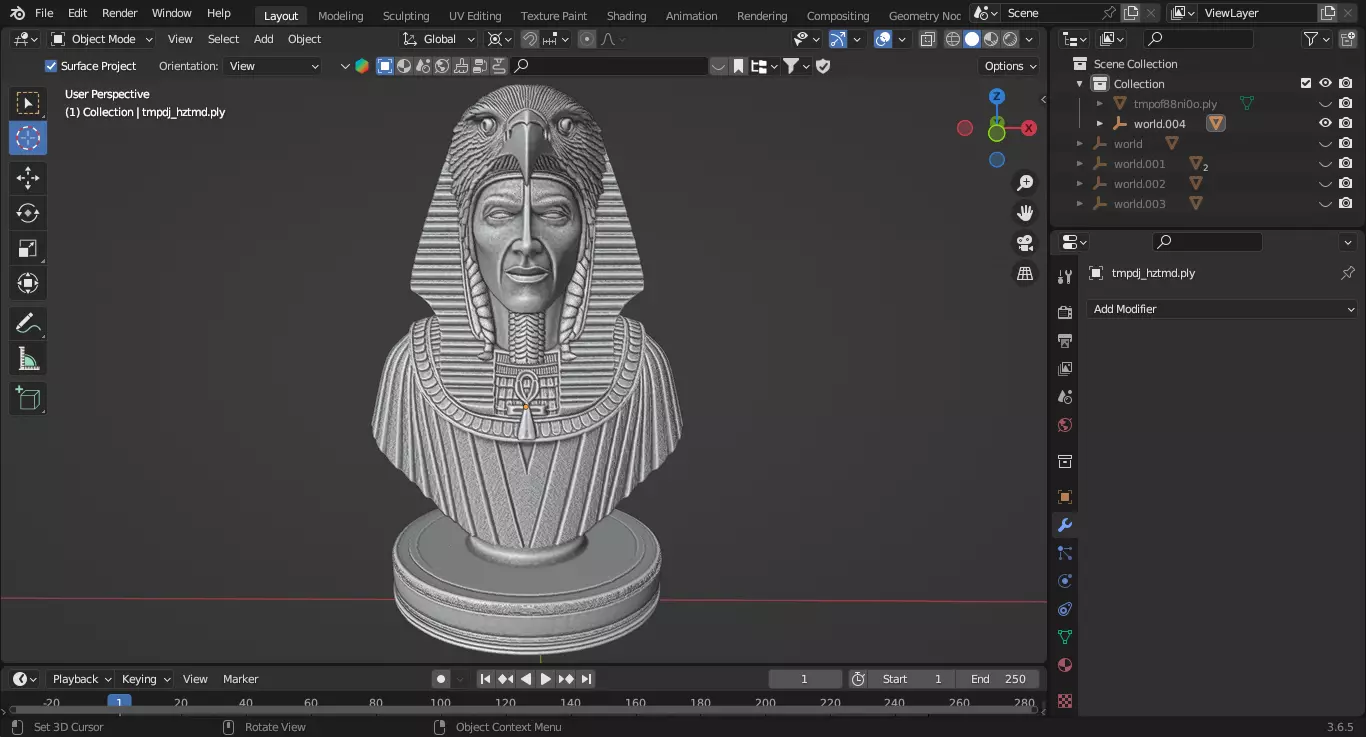Expand the world.002 outliner item

(x=1080, y=183)
